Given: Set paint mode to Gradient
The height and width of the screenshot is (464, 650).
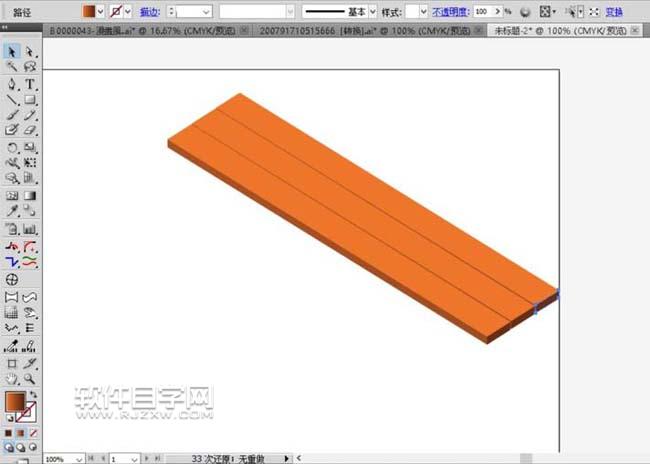Looking at the screenshot, I should click(x=21, y=433).
